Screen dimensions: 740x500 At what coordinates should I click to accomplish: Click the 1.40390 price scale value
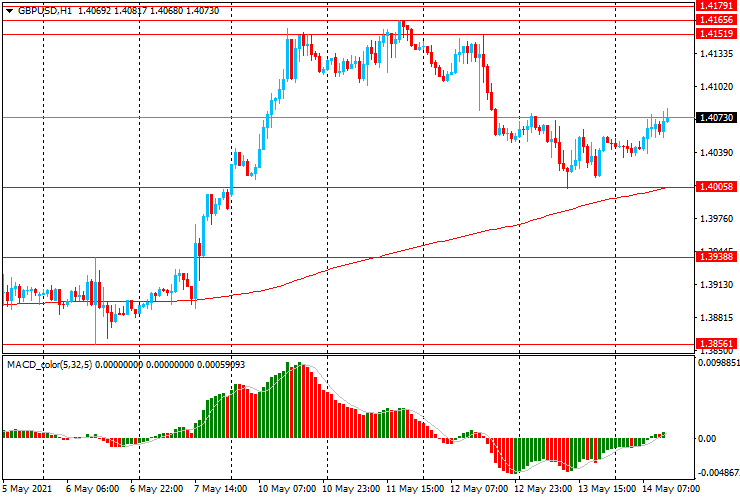716,153
